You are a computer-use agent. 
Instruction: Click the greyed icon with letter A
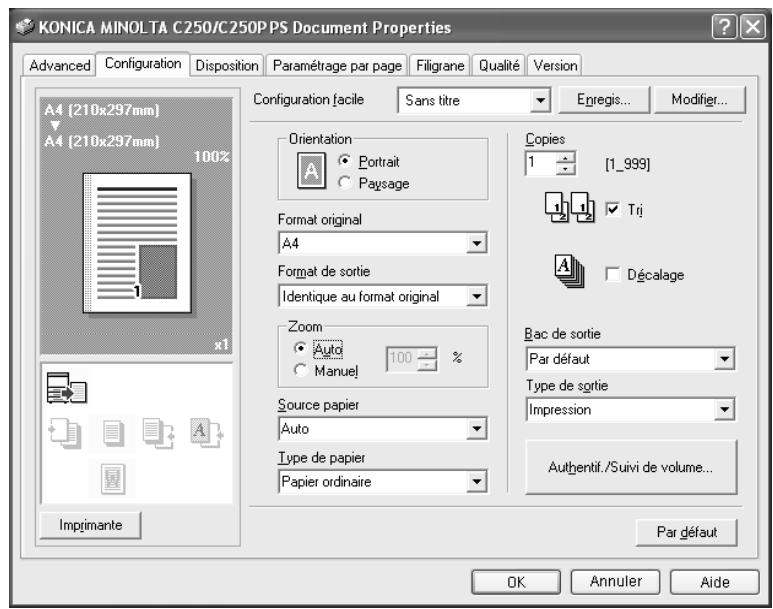click(x=207, y=433)
